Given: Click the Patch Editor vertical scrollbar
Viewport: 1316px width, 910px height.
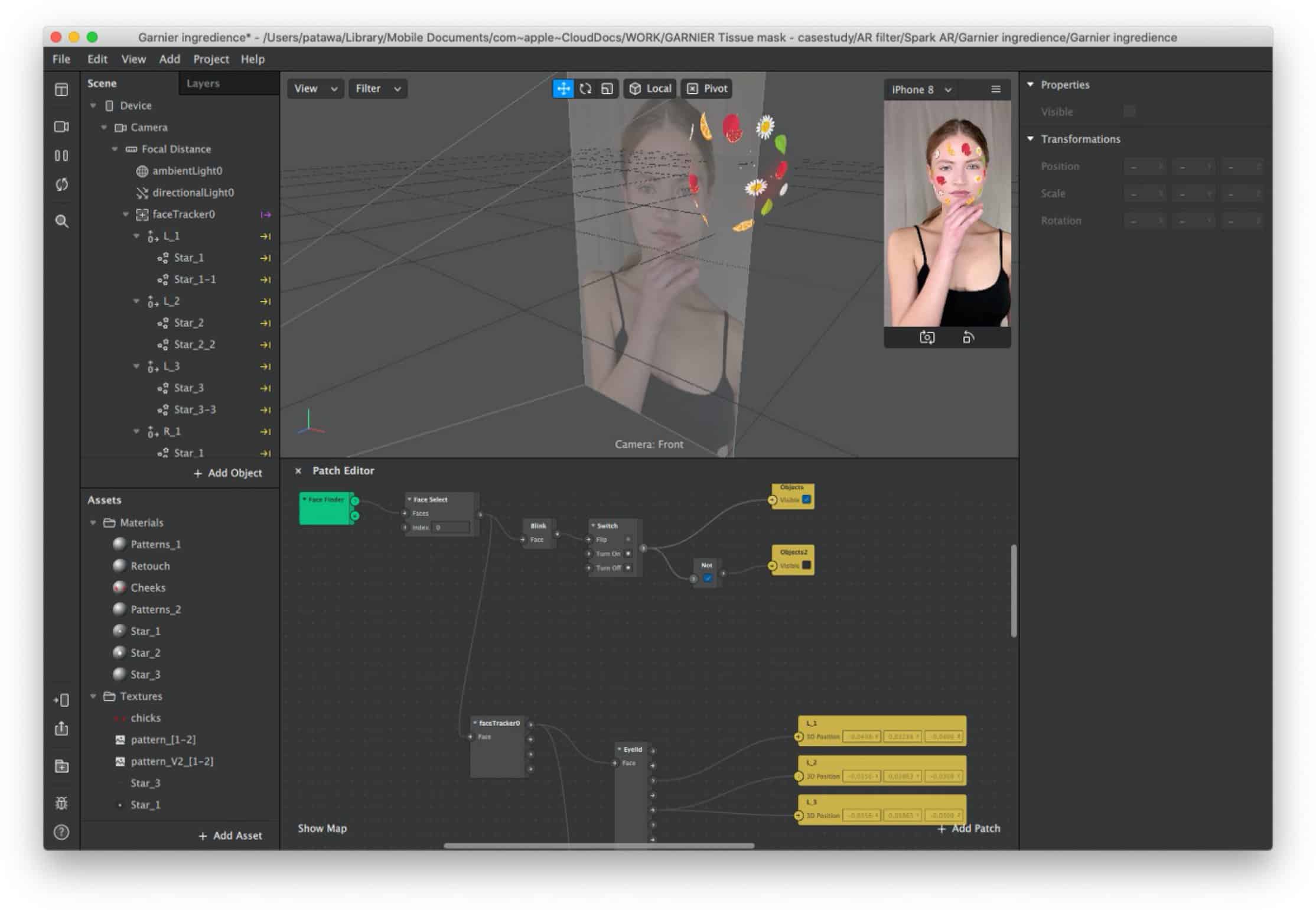Looking at the screenshot, I should coord(1014,591).
